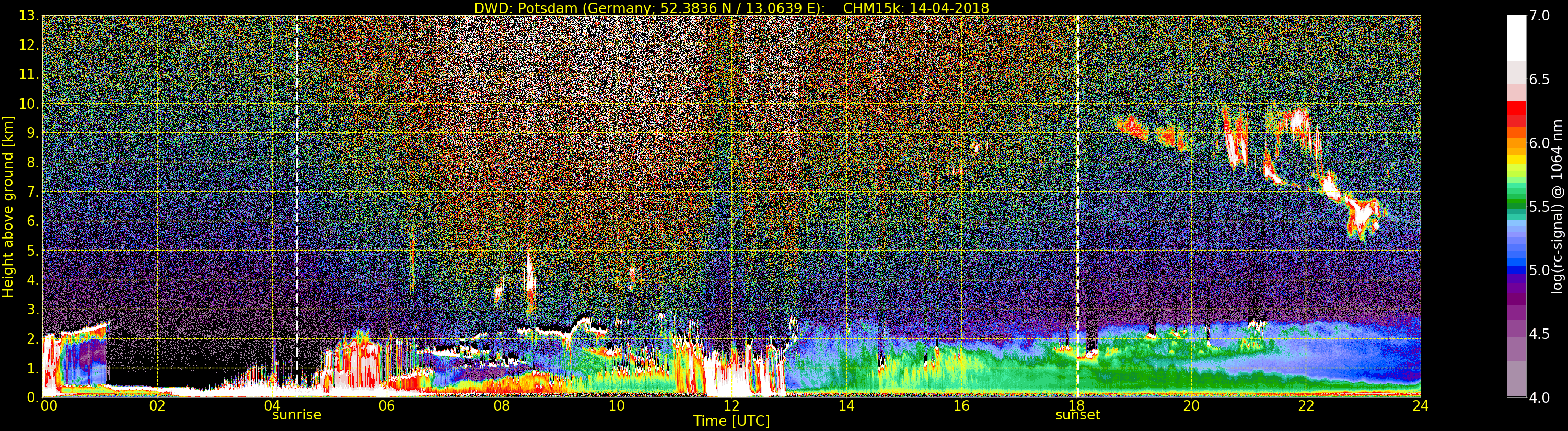Click the y-axis tick label '1.'
The image size is (1568, 431).
pyautogui.click(x=32, y=368)
